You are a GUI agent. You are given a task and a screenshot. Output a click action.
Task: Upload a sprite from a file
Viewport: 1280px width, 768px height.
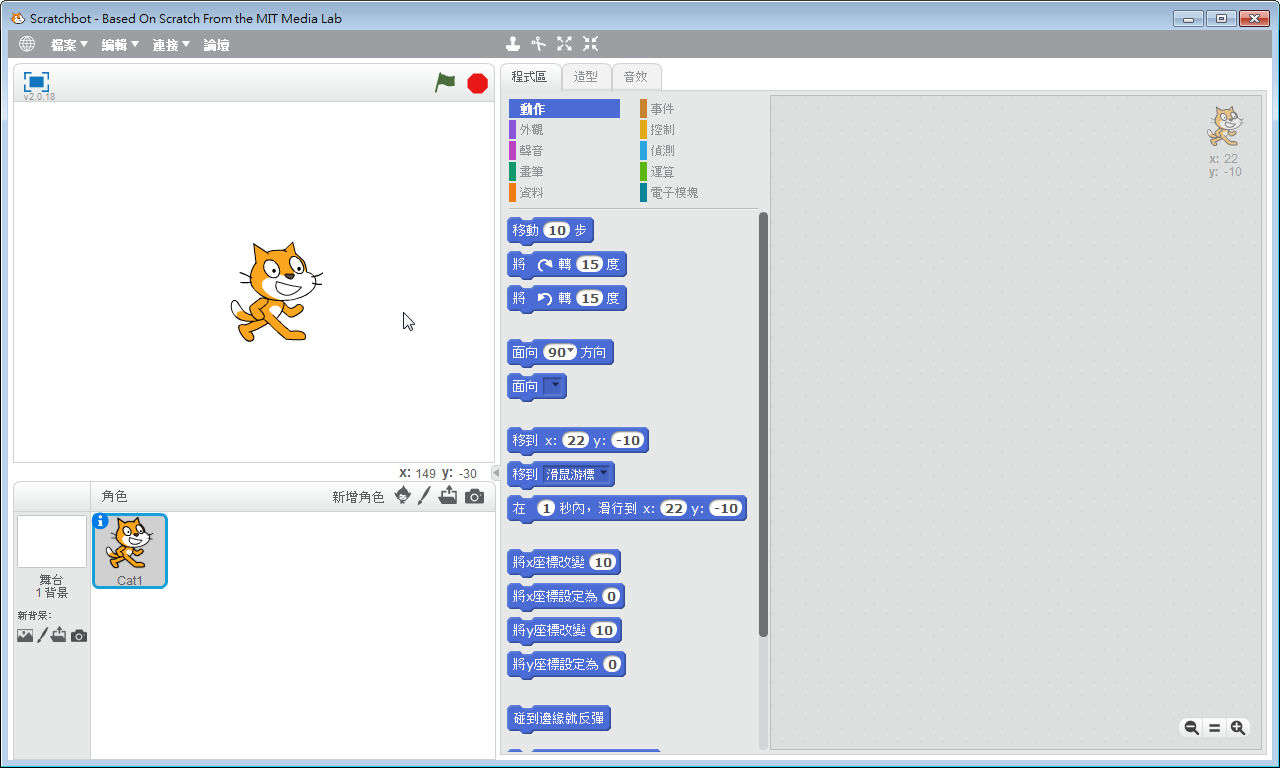pos(448,496)
